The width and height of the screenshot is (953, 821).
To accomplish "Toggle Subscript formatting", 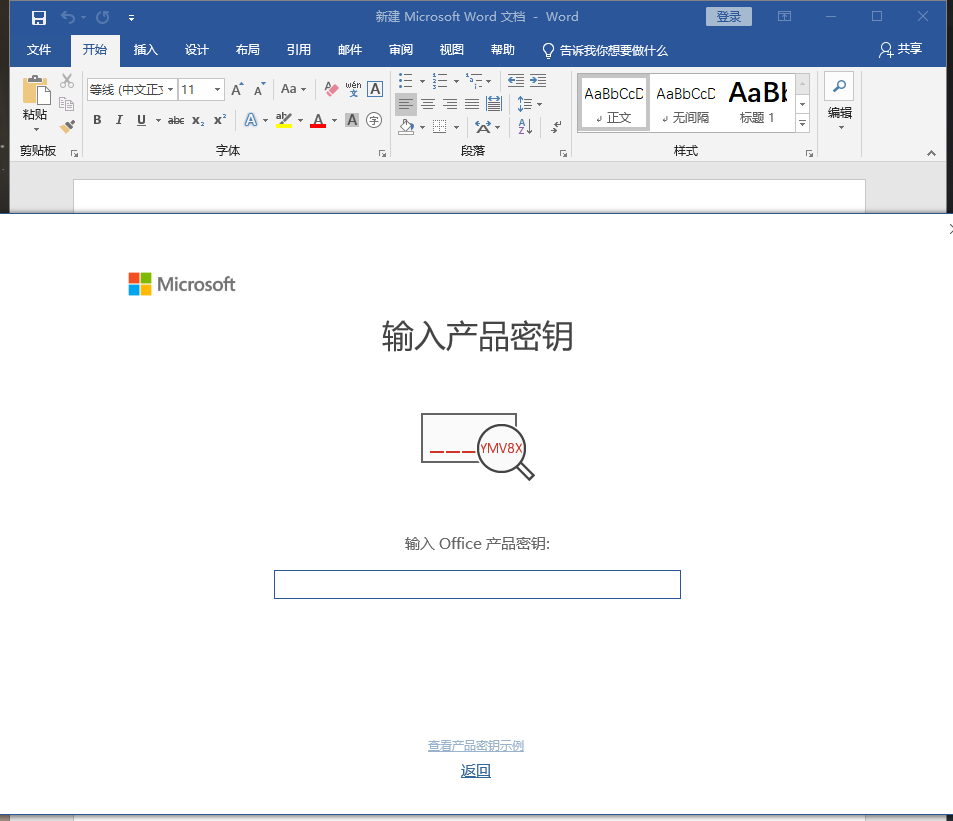I will point(198,120).
